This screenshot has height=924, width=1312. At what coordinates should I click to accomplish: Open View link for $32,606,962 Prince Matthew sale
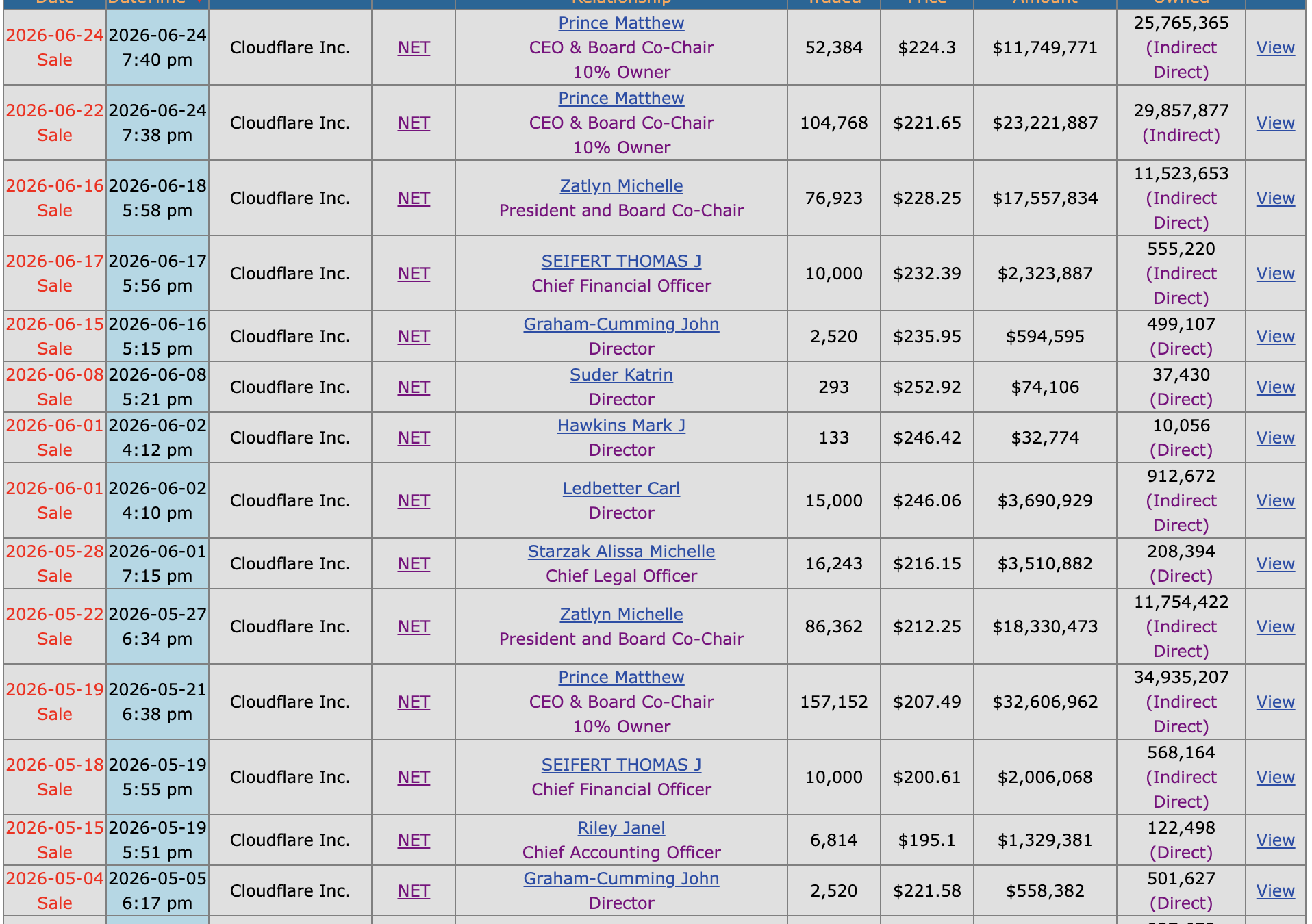click(x=1275, y=702)
